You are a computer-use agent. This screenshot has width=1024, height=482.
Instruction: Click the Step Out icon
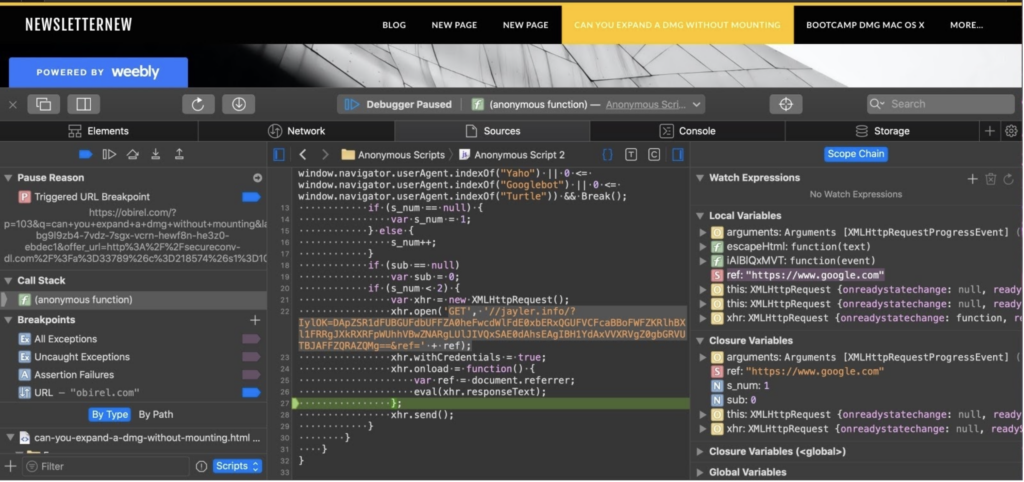coord(179,154)
